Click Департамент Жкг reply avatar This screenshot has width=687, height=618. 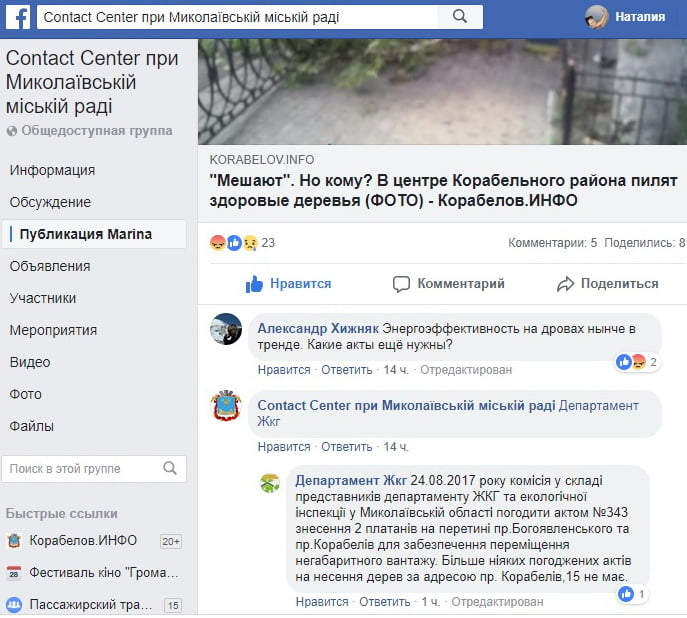click(270, 483)
